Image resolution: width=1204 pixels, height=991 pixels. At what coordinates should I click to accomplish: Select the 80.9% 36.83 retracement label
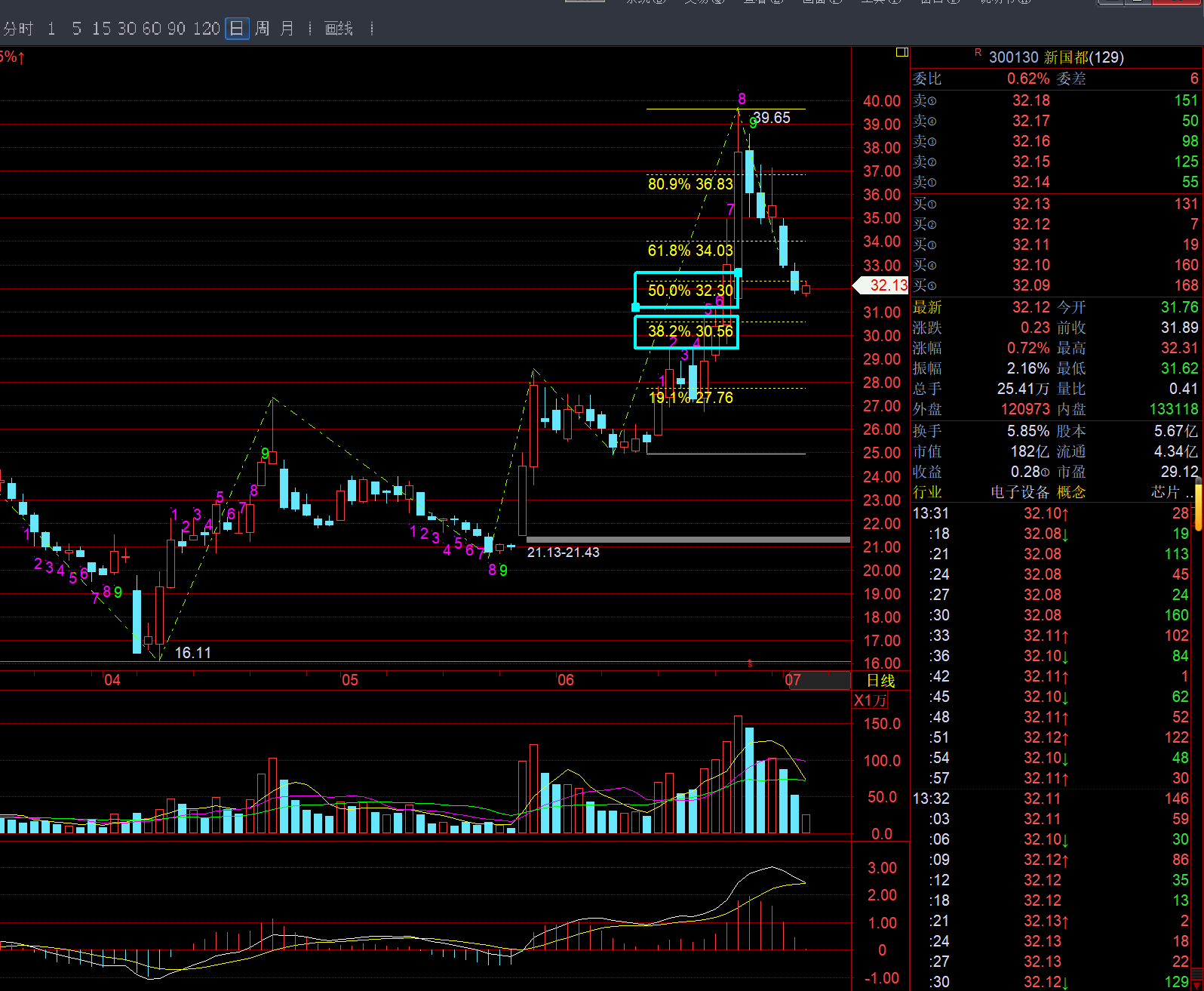[x=690, y=184]
